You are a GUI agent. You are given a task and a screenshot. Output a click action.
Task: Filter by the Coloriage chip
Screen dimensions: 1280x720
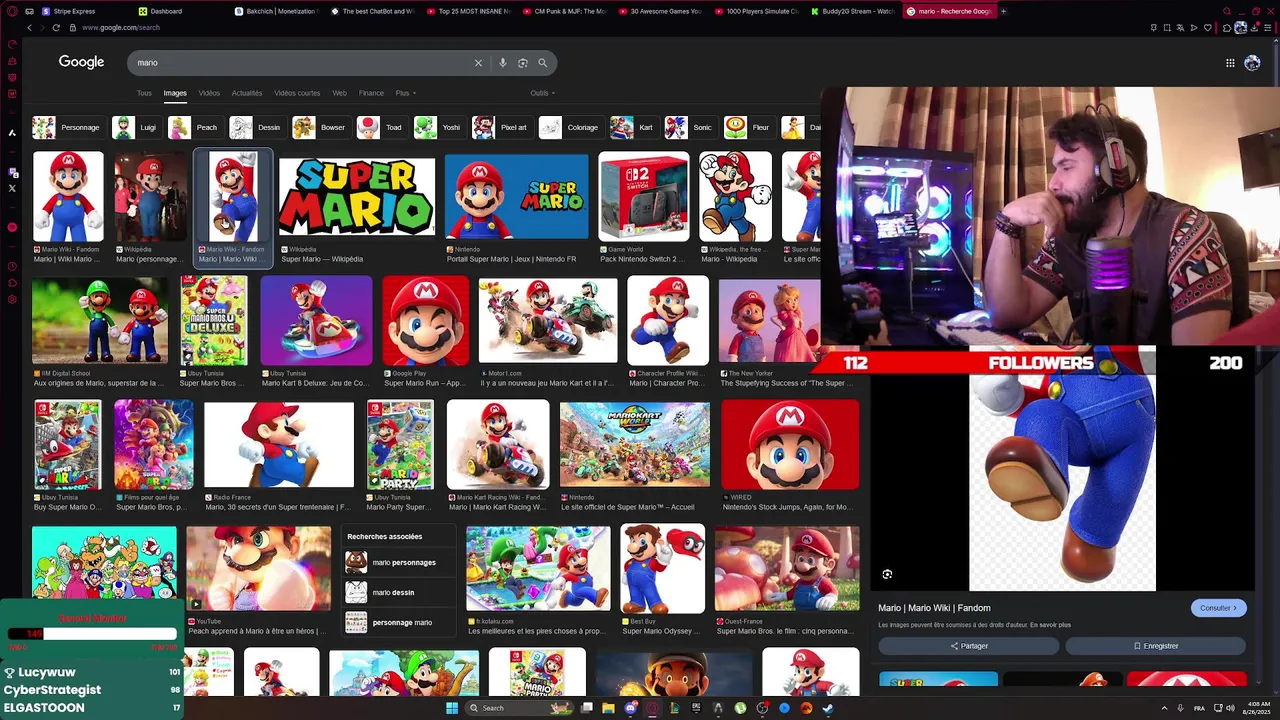coord(570,128)
